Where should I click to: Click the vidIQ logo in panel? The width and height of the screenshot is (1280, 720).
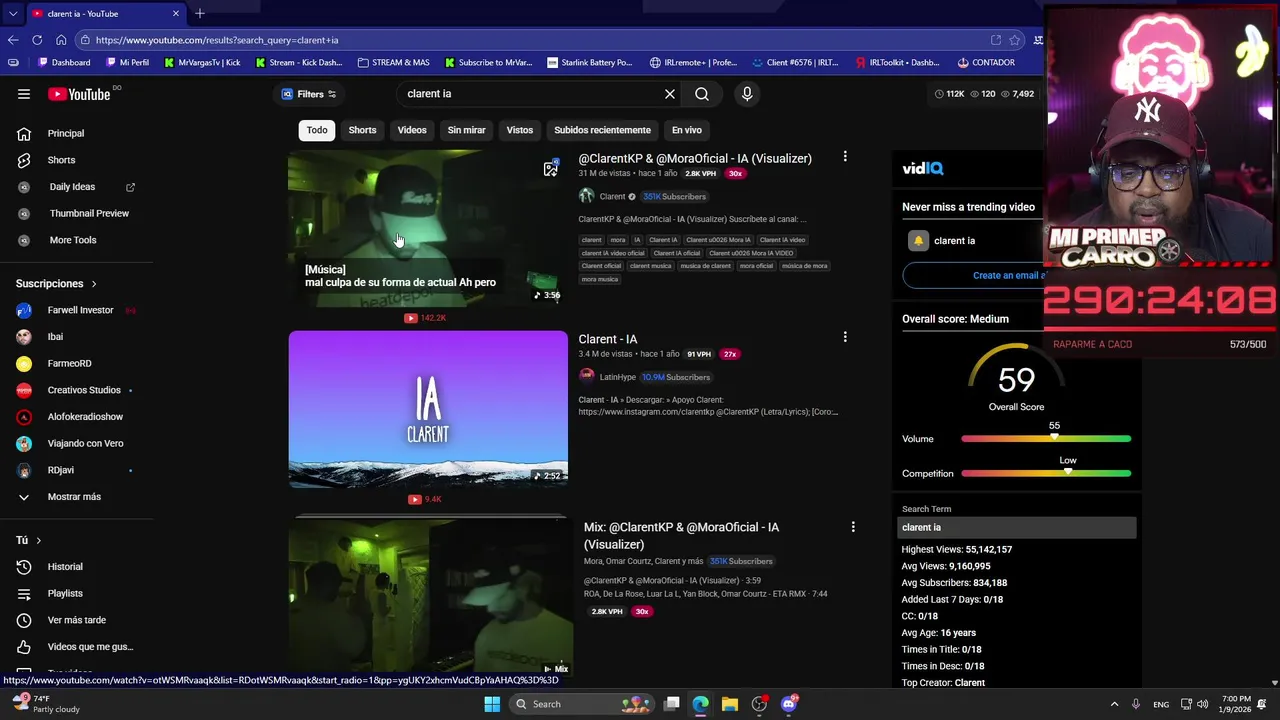point(923,169)
